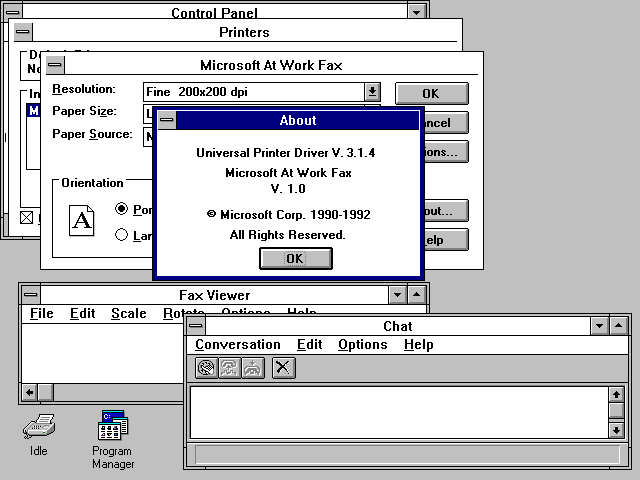Click the Fax Viewer document area
Image resolution: width=640 pixels, height=480 pixels.
click(x=102, y=353)
